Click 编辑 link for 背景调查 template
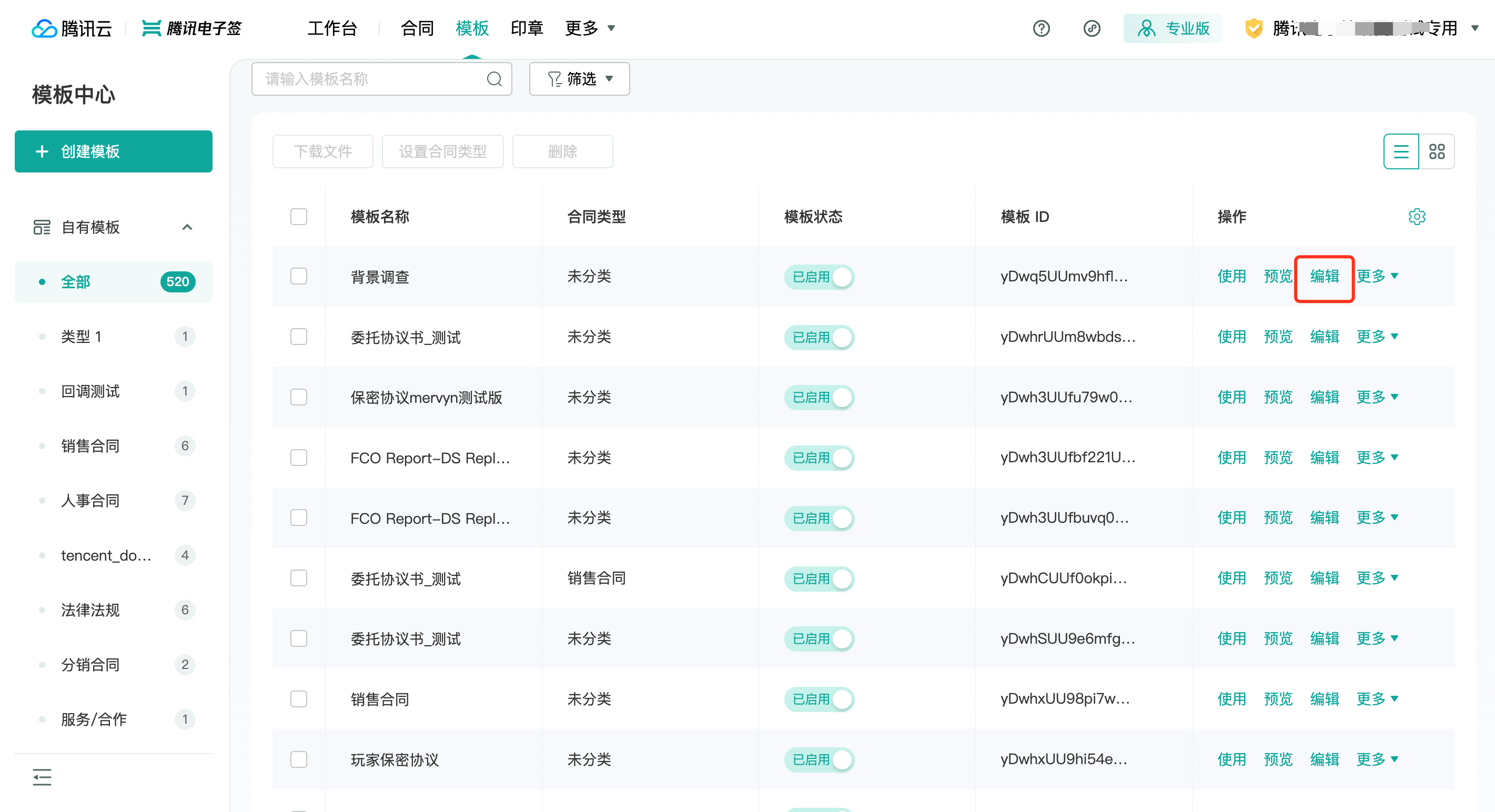This screenshot has width=1495, height=812. pyautogui.click(x=1325, y=276)
